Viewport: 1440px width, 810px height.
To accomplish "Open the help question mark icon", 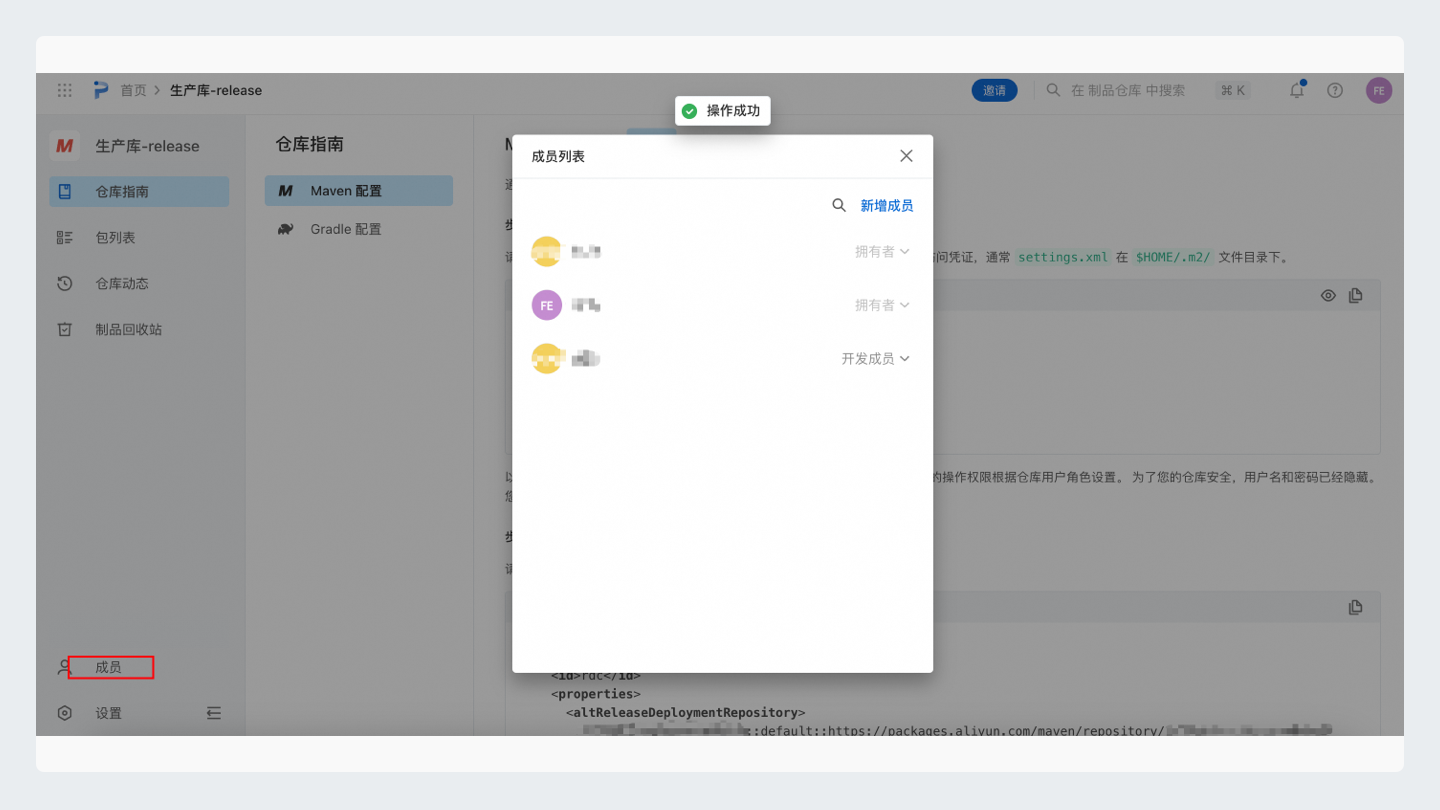I will (1335, 90).
